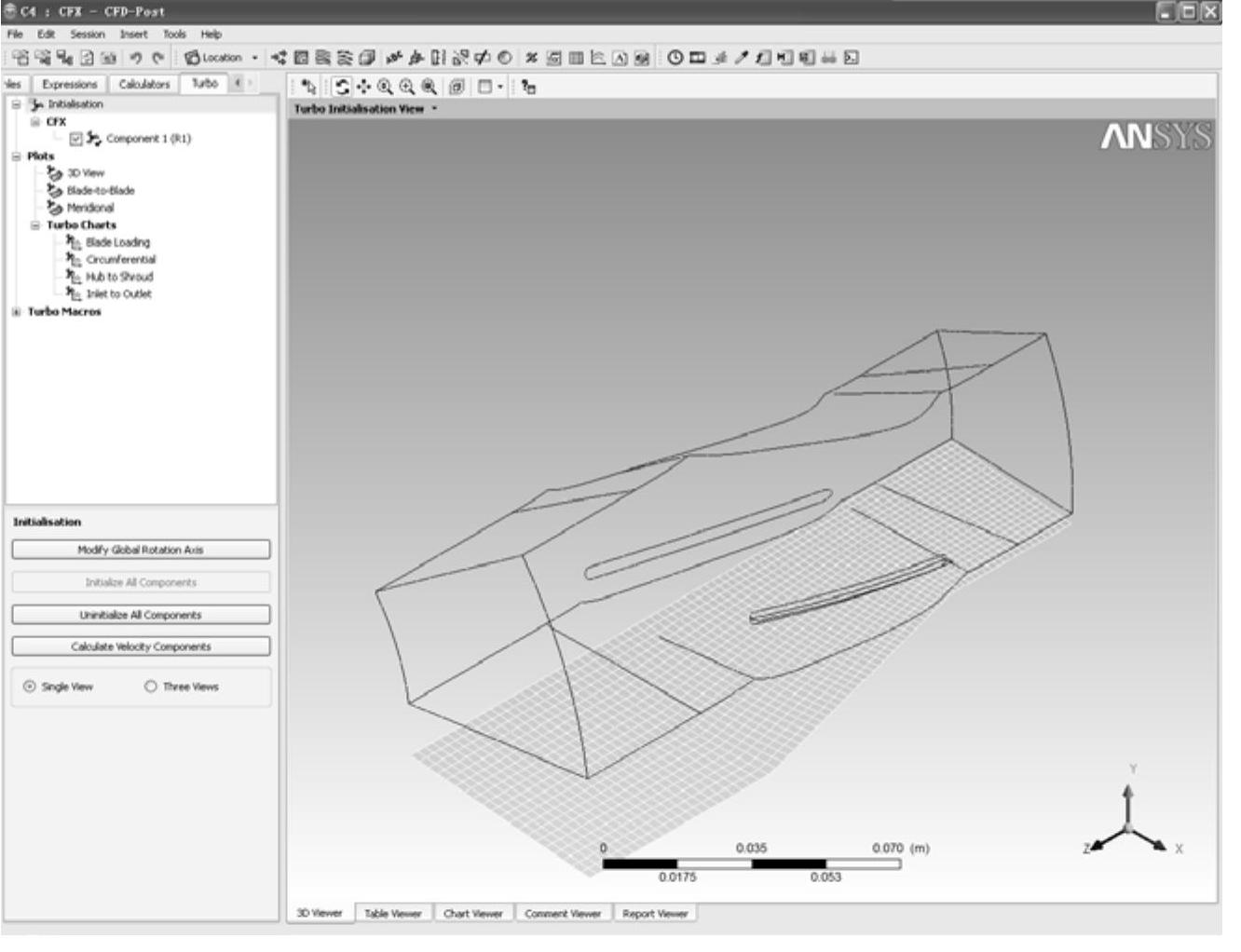Image resolution: width=1241 pixels, height=952 pixels.
Task: Toggle the Component 1 (R1) checkbox
Action: pyautogui.click(x=76, y=139)
